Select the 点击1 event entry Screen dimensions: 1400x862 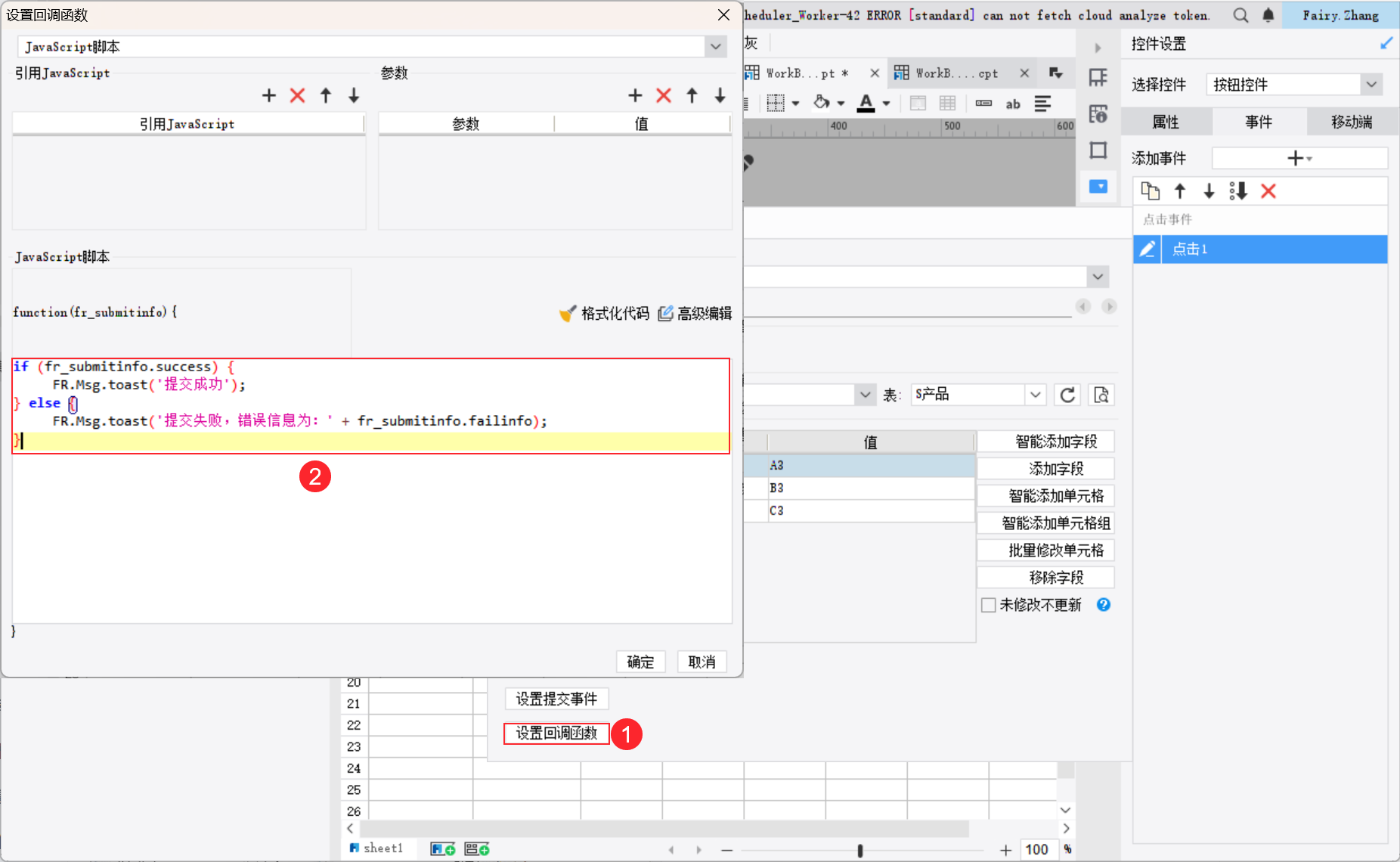point(1275,249)
